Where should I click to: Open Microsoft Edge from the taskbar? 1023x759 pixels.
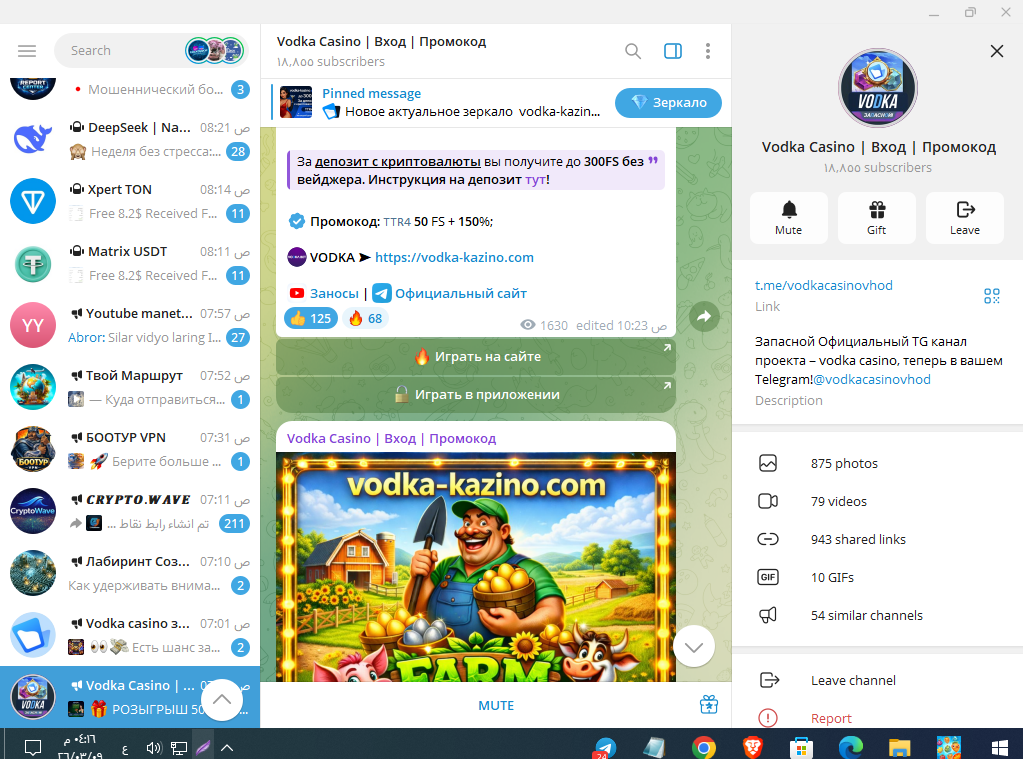point(850,747)
